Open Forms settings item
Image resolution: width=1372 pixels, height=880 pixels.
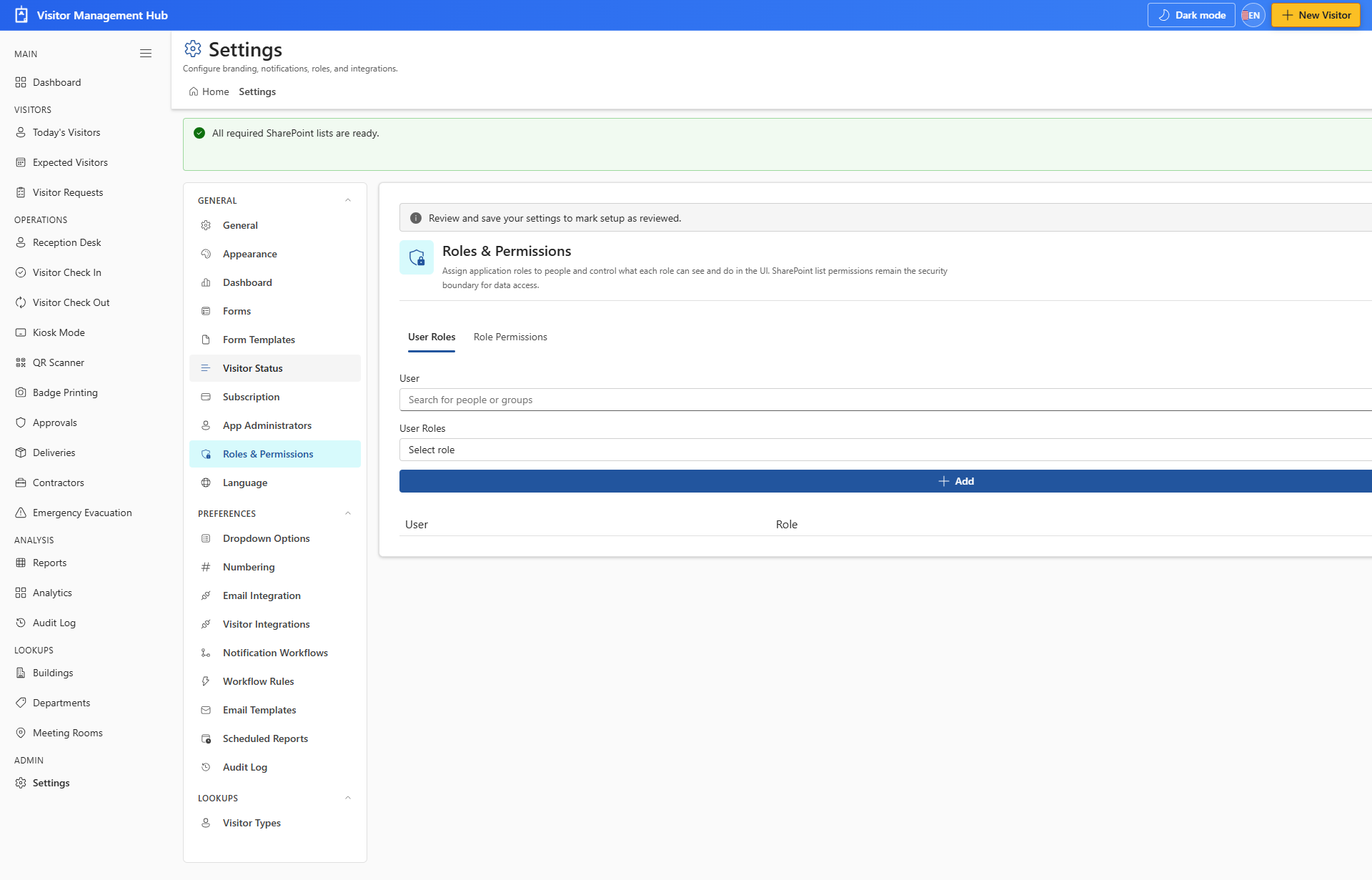(x=275, y=311)
